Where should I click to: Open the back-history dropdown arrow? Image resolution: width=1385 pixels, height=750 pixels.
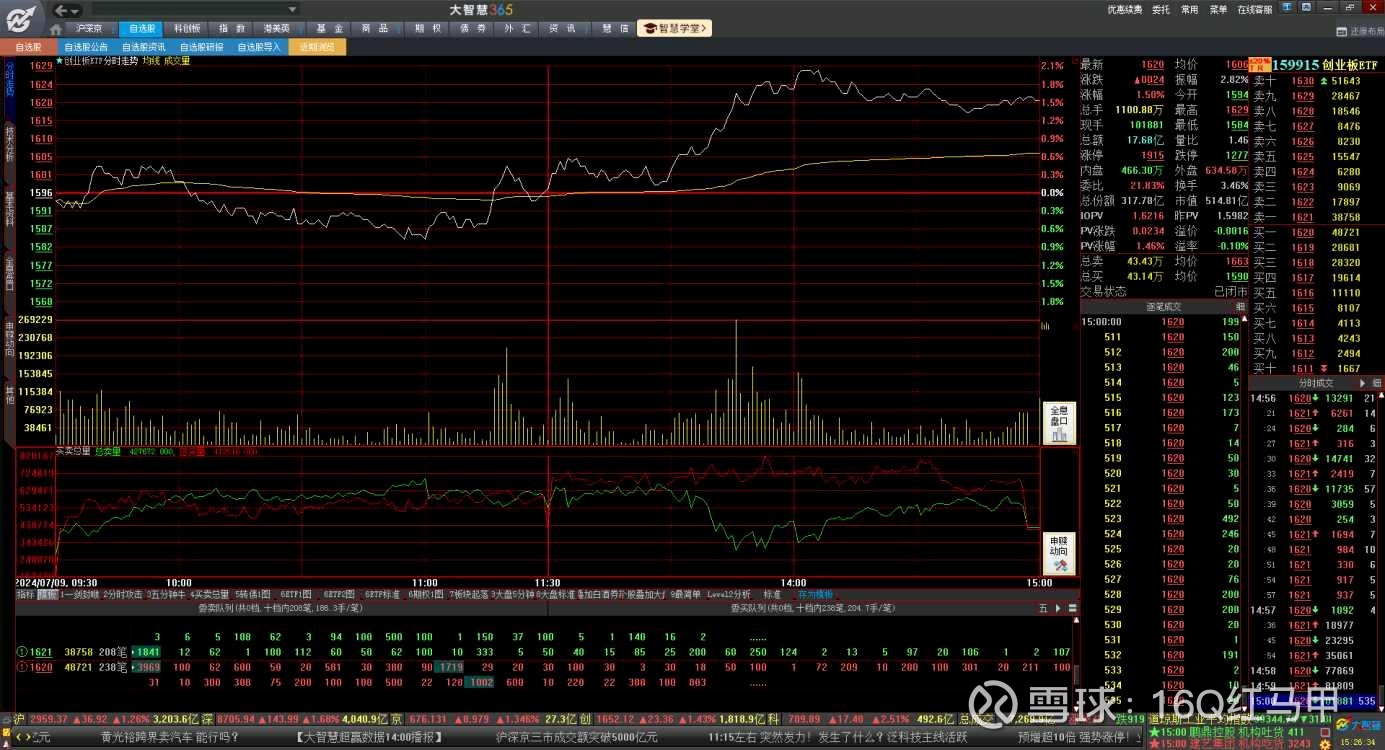click(76, 10)
